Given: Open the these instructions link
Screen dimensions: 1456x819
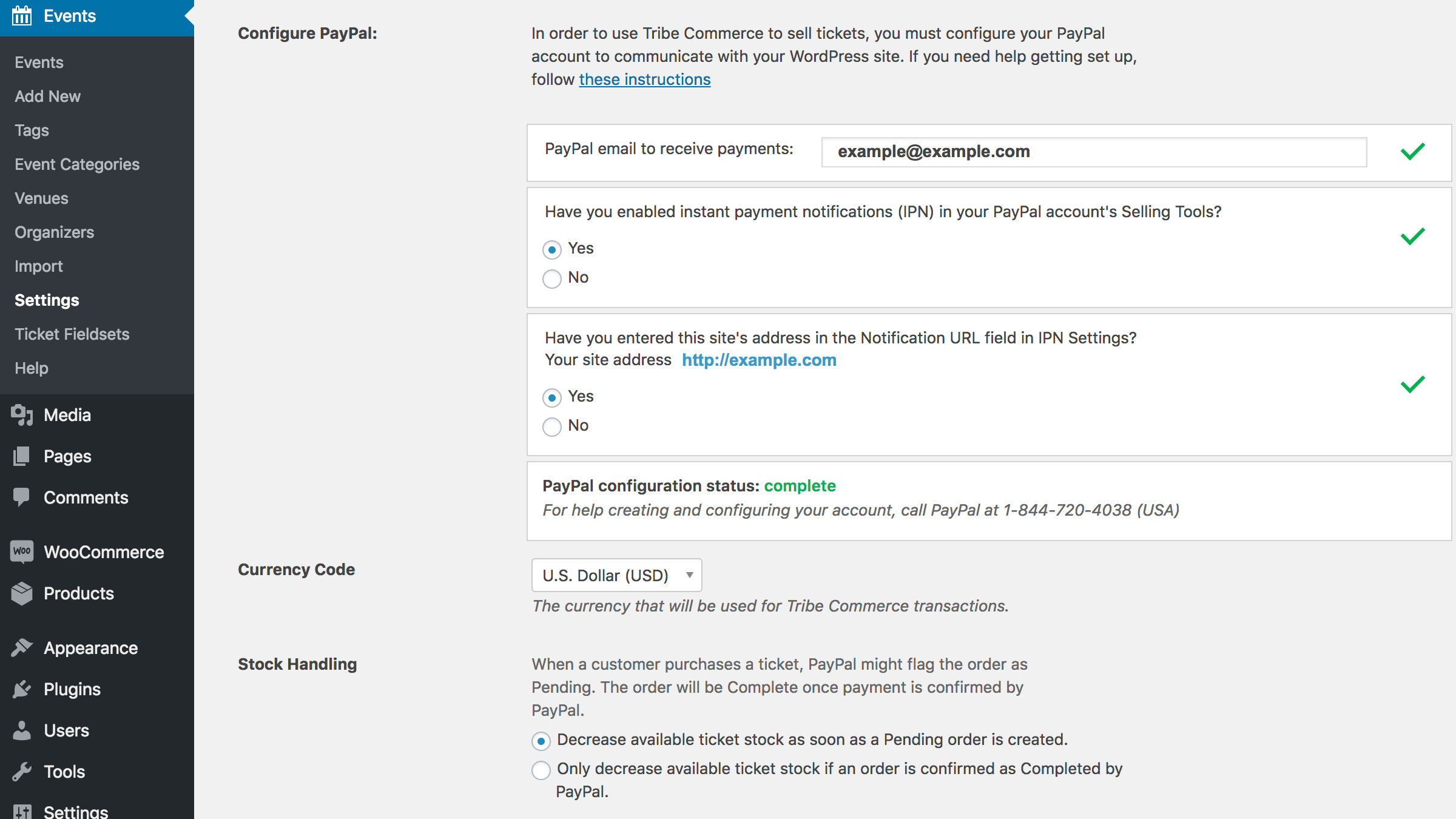Looking at the screenshot, I should point(644,79).
